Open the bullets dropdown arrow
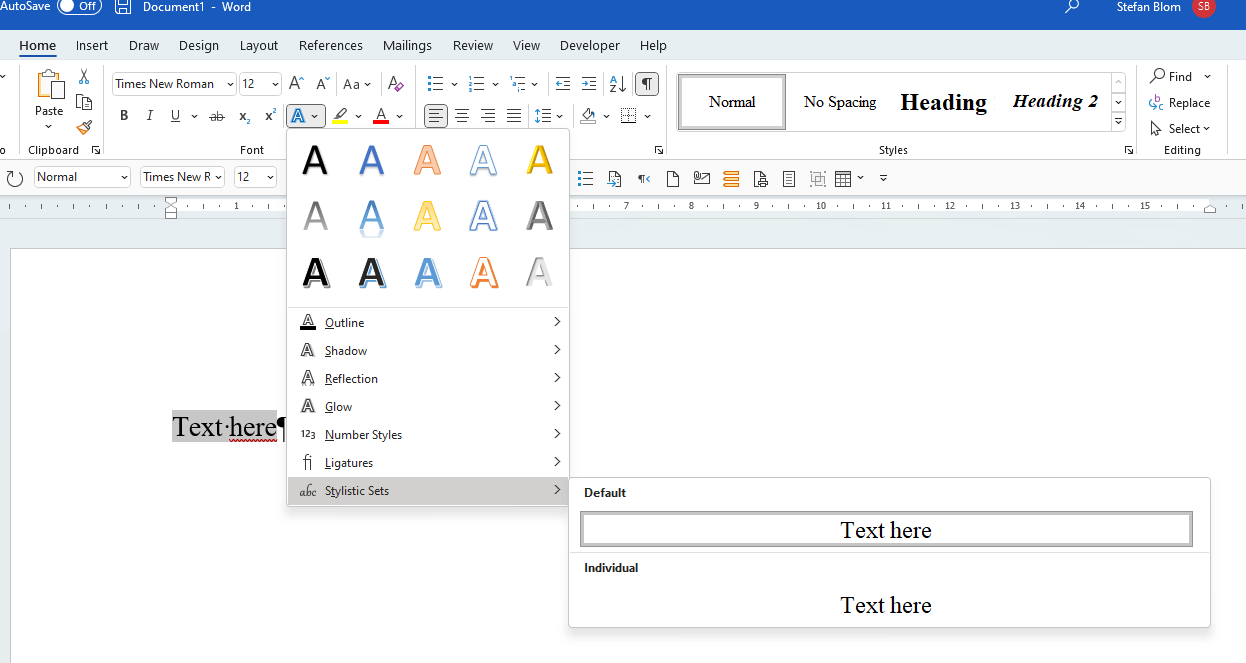 pos(454,84)
